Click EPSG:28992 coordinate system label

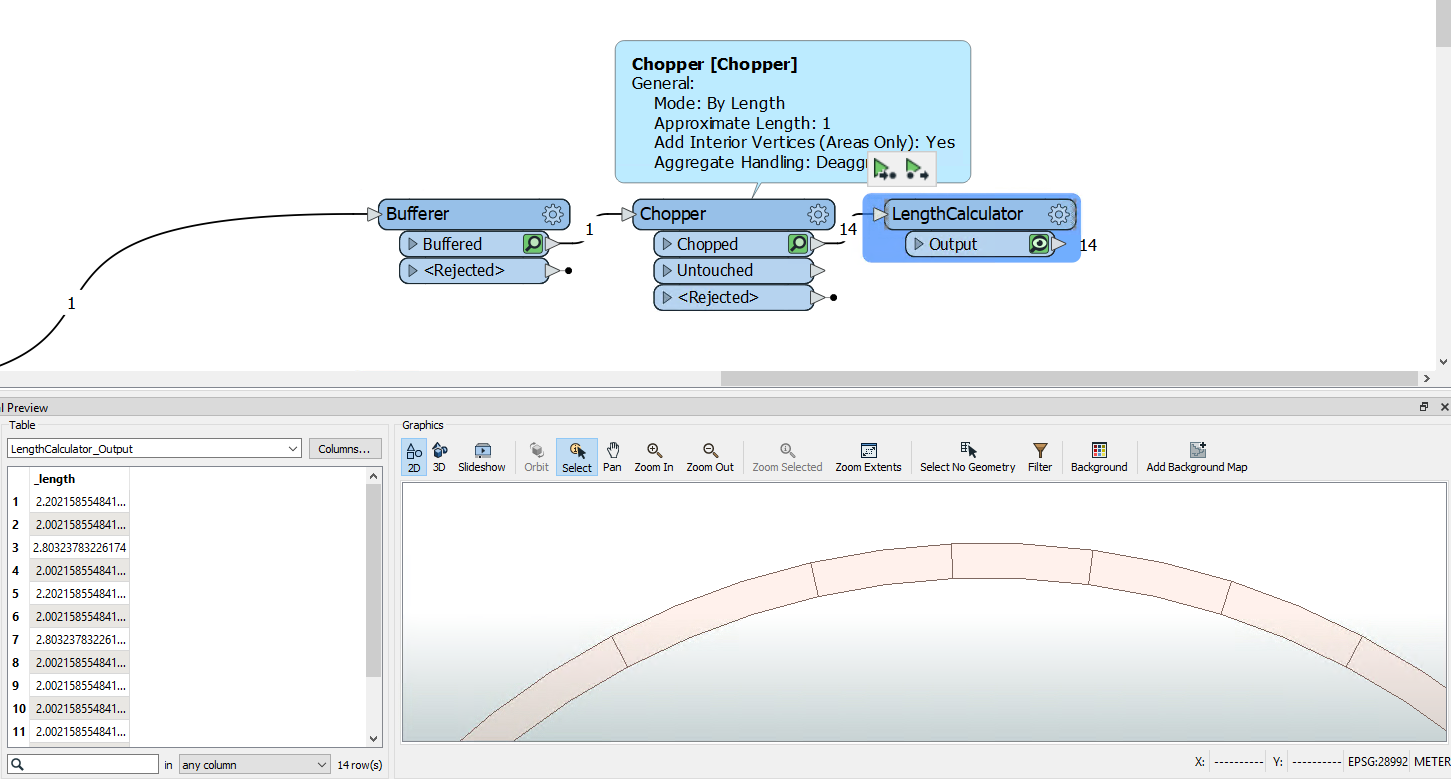1378,762
